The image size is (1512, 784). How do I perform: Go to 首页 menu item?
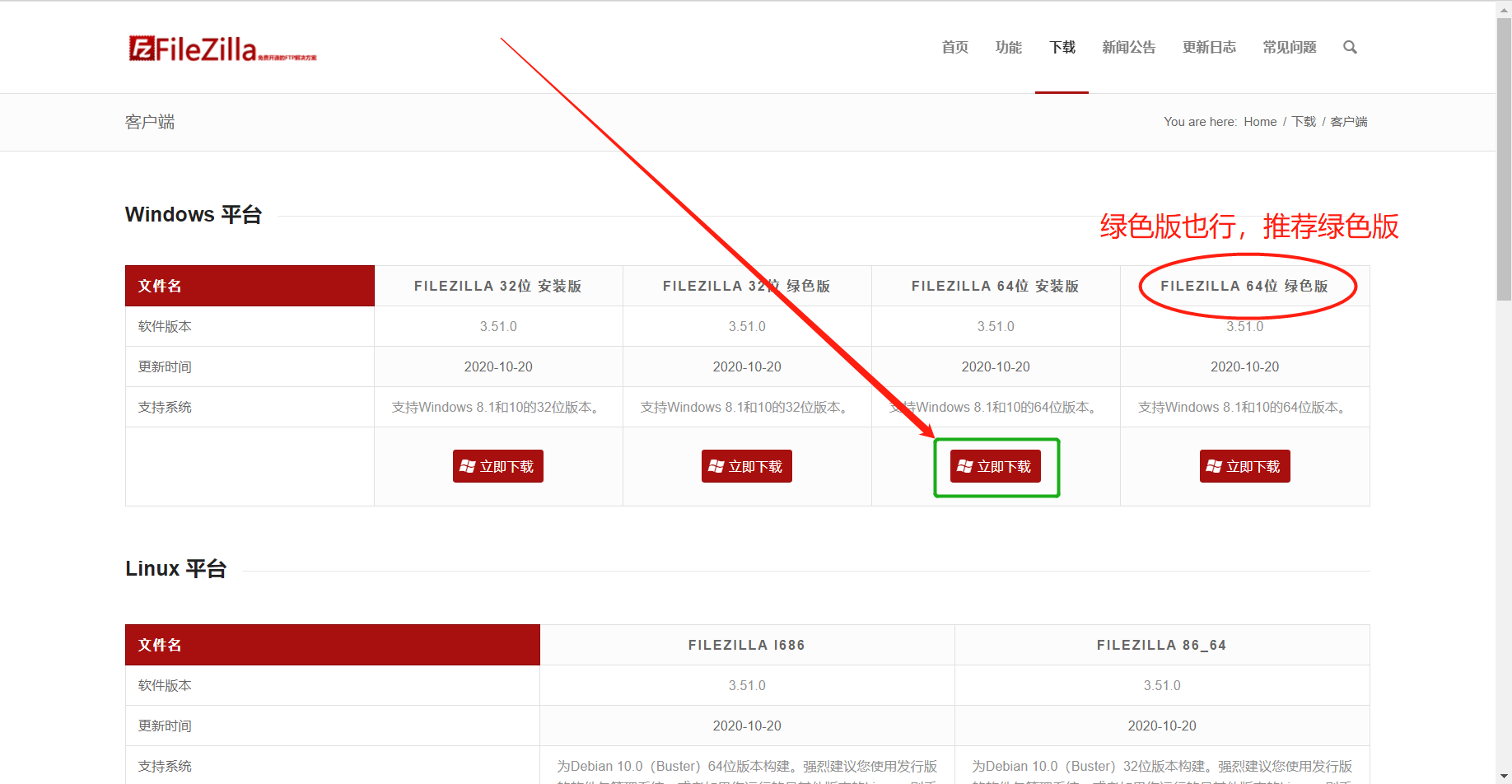click(955, 47)
